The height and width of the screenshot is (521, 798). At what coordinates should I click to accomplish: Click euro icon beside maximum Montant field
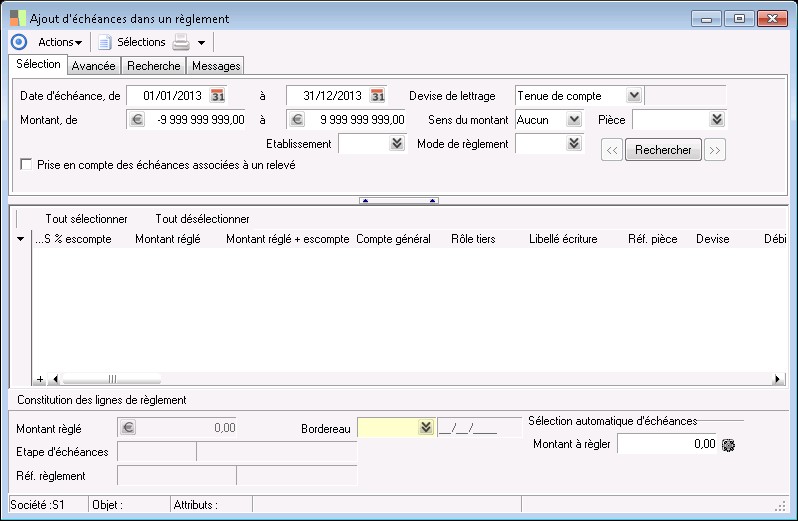(x=296, y=120)
